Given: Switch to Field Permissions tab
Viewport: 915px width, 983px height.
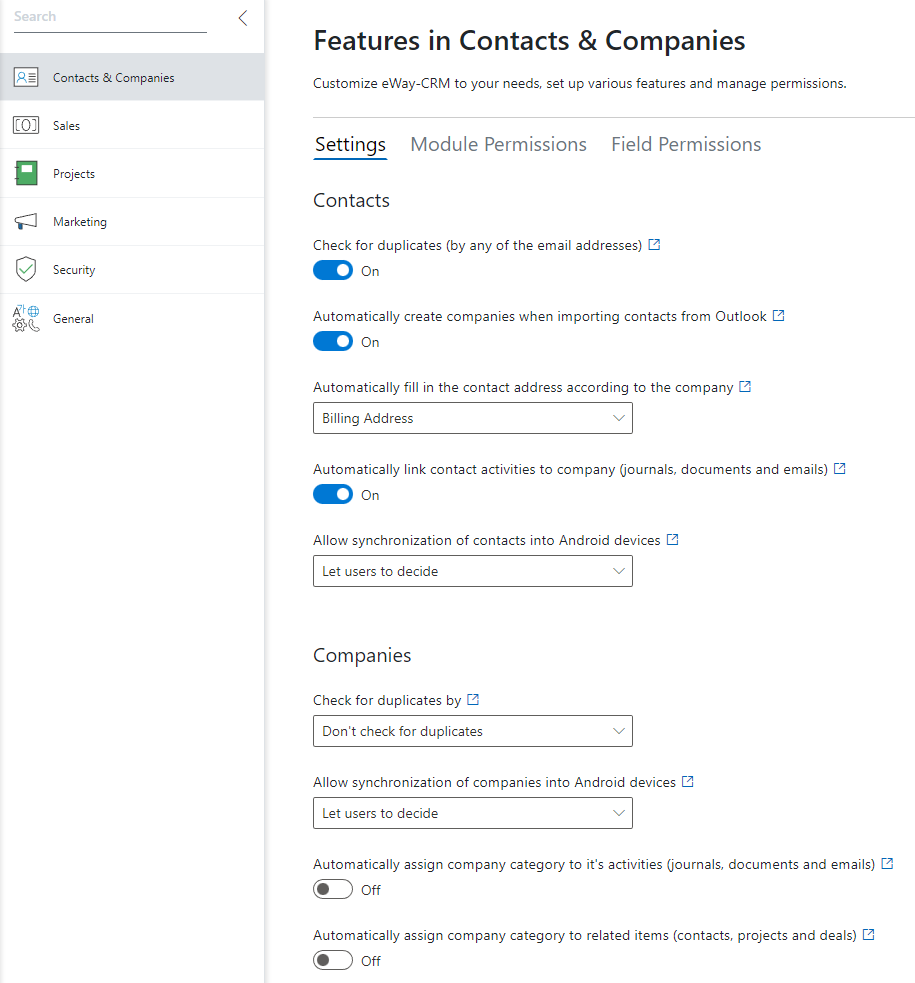Looking at the screenshot, I should click(x=686, y=145).
